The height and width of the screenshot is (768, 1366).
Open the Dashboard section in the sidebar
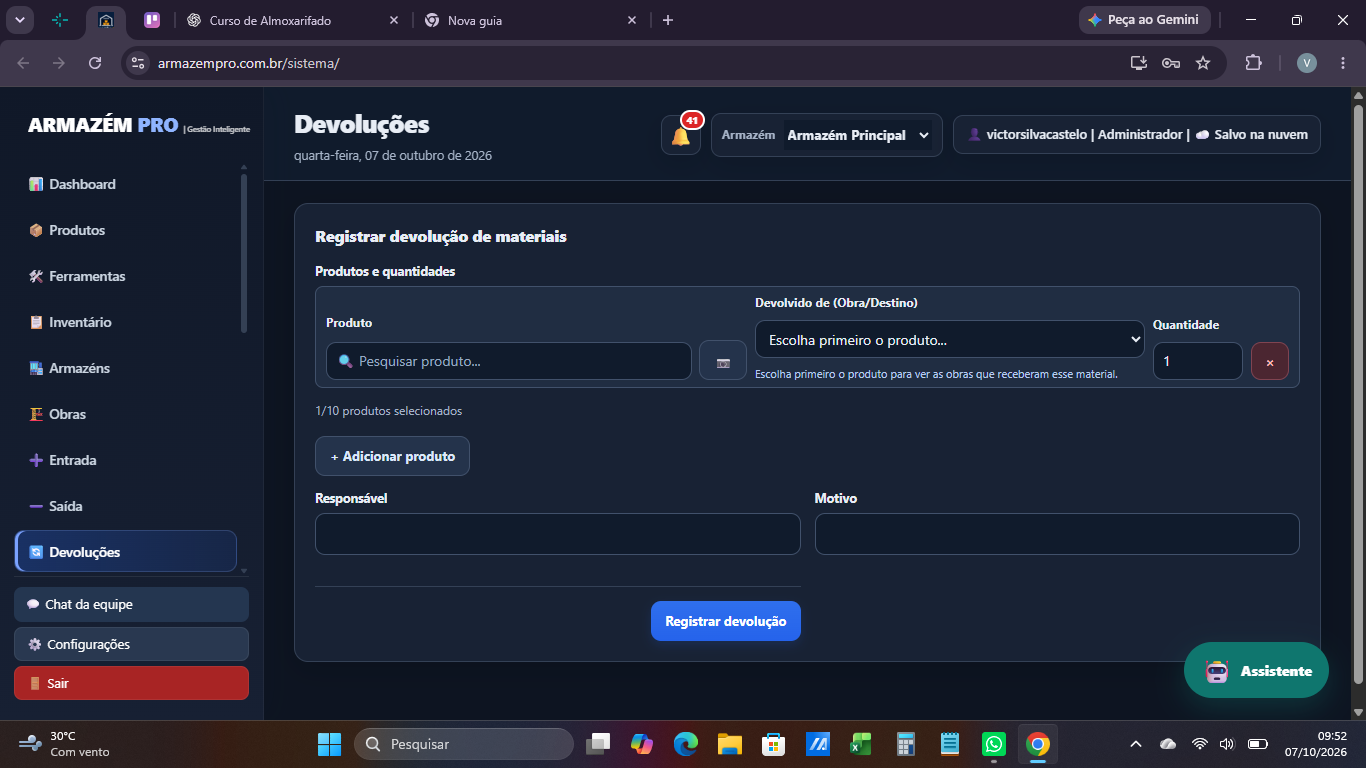click(x=126, y=184)
